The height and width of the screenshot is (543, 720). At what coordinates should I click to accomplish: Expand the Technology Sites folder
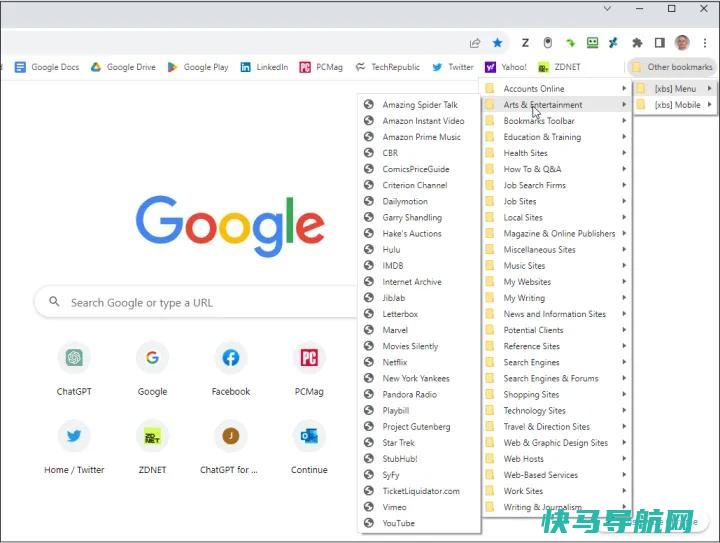[x=556, y=410]
